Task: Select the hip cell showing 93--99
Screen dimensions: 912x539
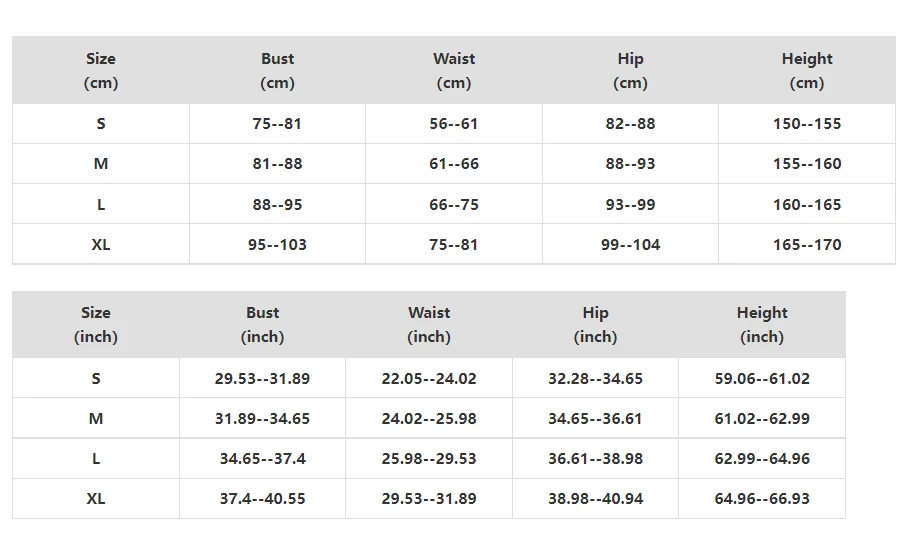Action: coord(630,205)
